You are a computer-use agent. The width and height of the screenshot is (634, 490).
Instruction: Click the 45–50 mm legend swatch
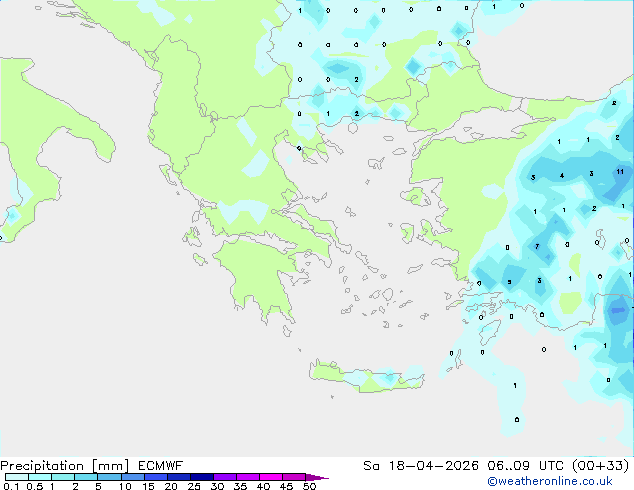(294, 477)
